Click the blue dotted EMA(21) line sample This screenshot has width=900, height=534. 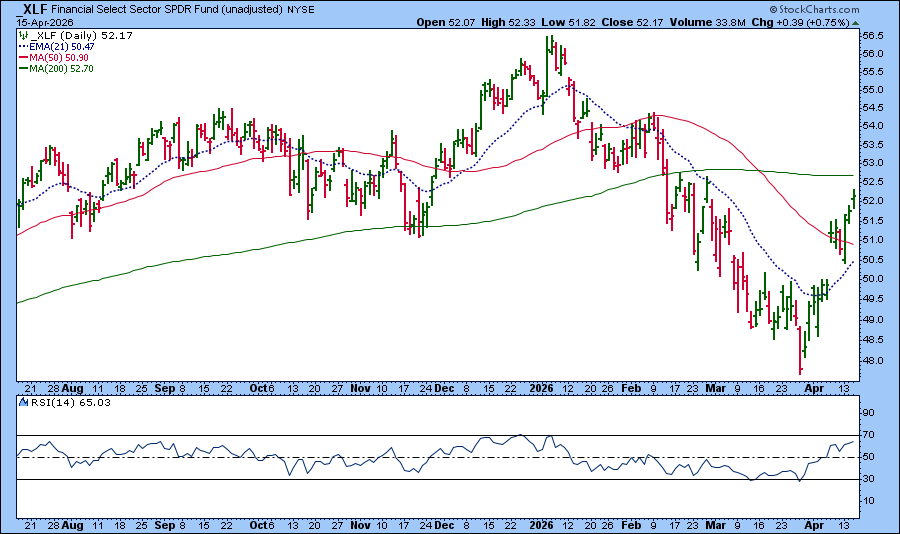tap(24, 47)
